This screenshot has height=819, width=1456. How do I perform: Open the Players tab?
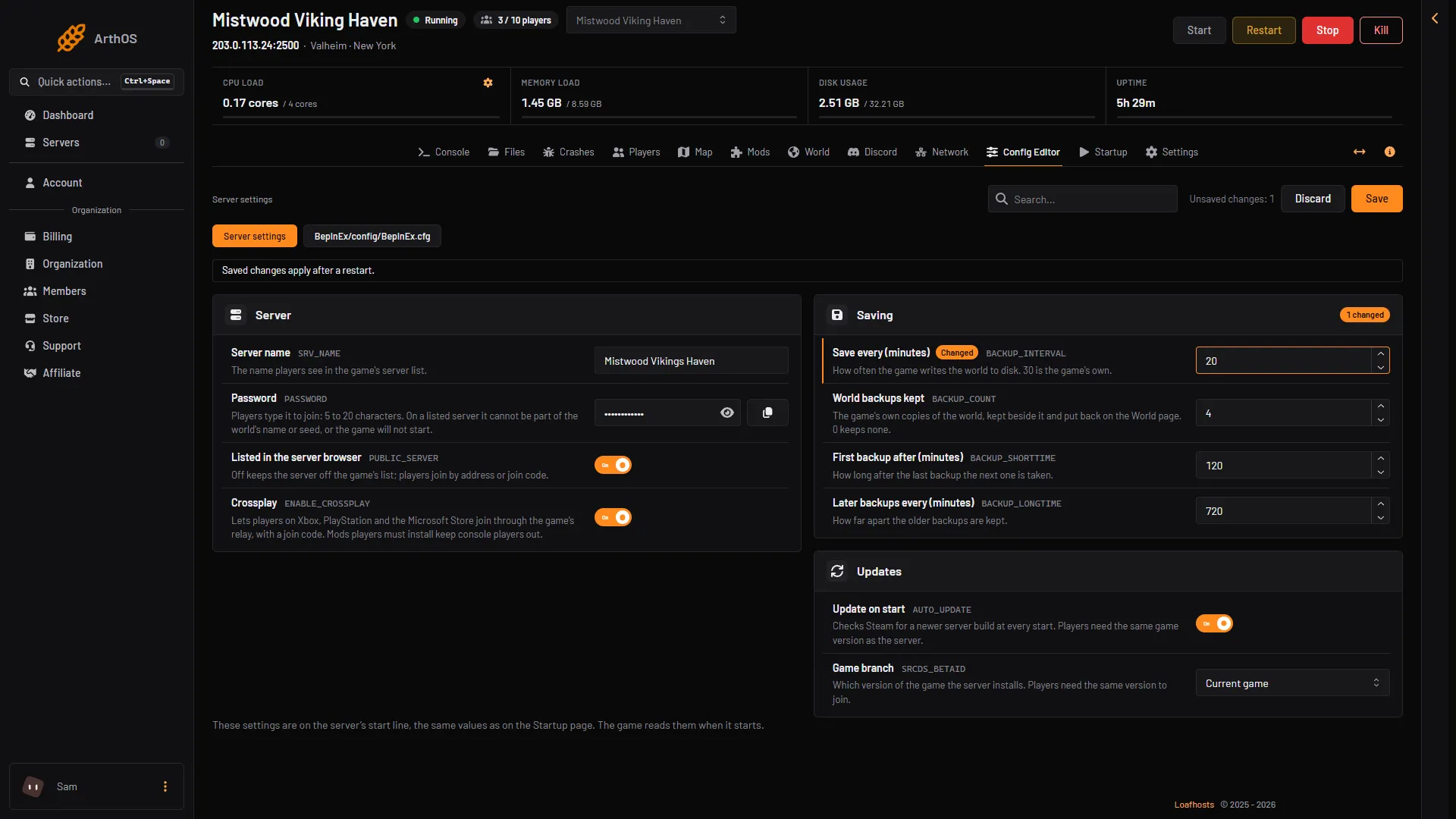coord(635,152)
